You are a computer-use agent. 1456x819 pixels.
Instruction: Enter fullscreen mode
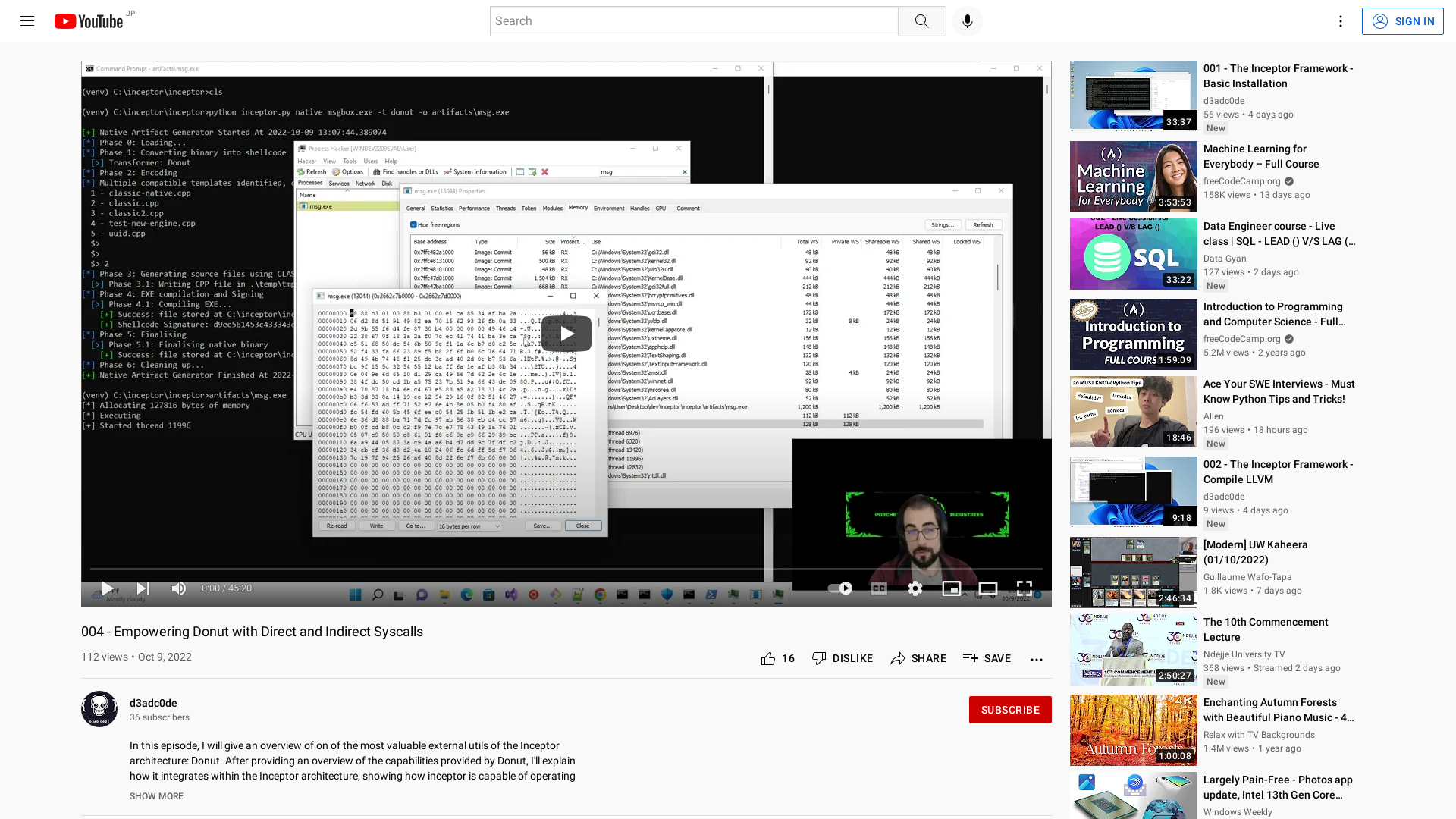click(1025, 588)
